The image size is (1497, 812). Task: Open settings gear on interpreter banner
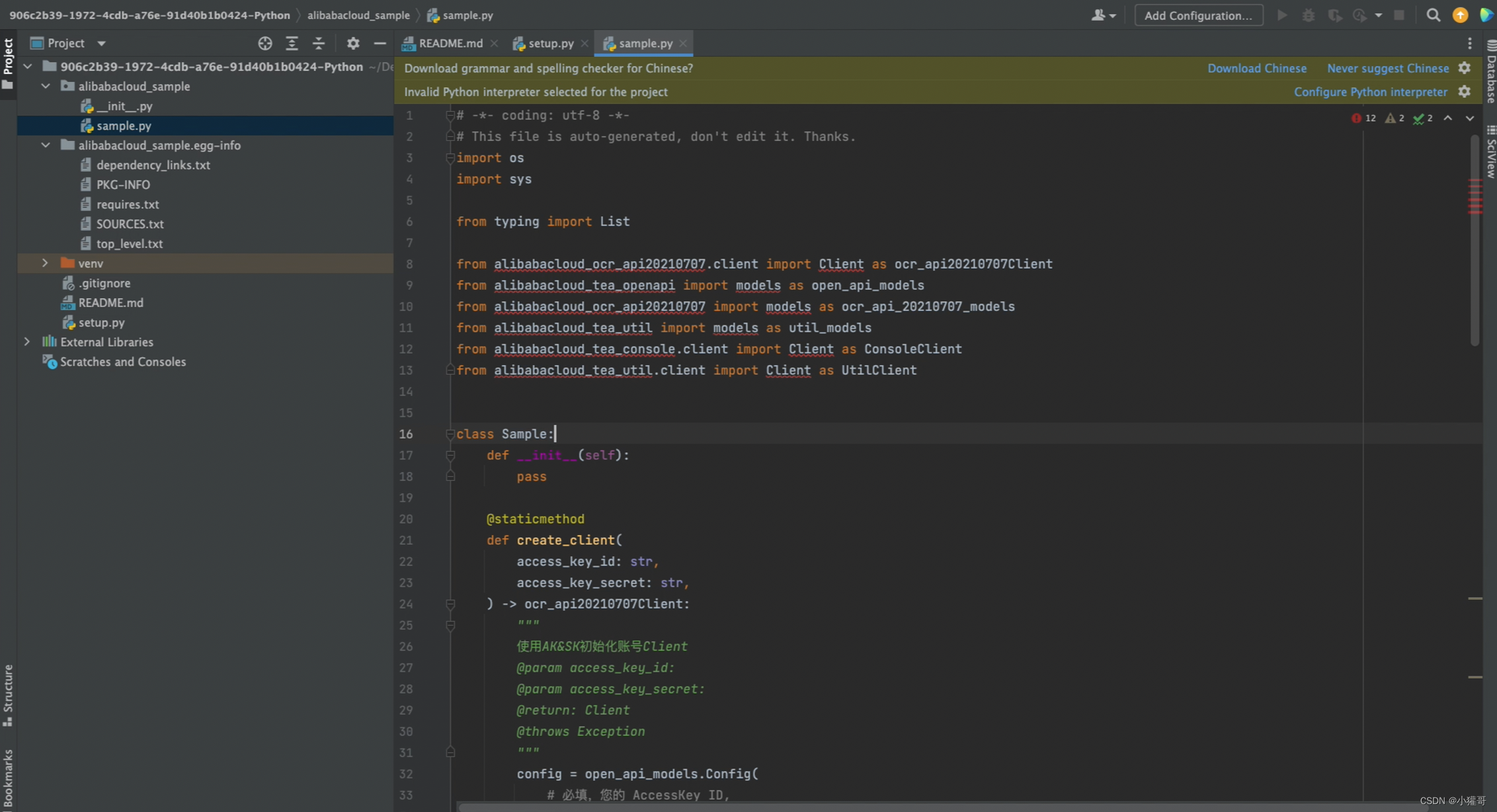click(1465, 92)
